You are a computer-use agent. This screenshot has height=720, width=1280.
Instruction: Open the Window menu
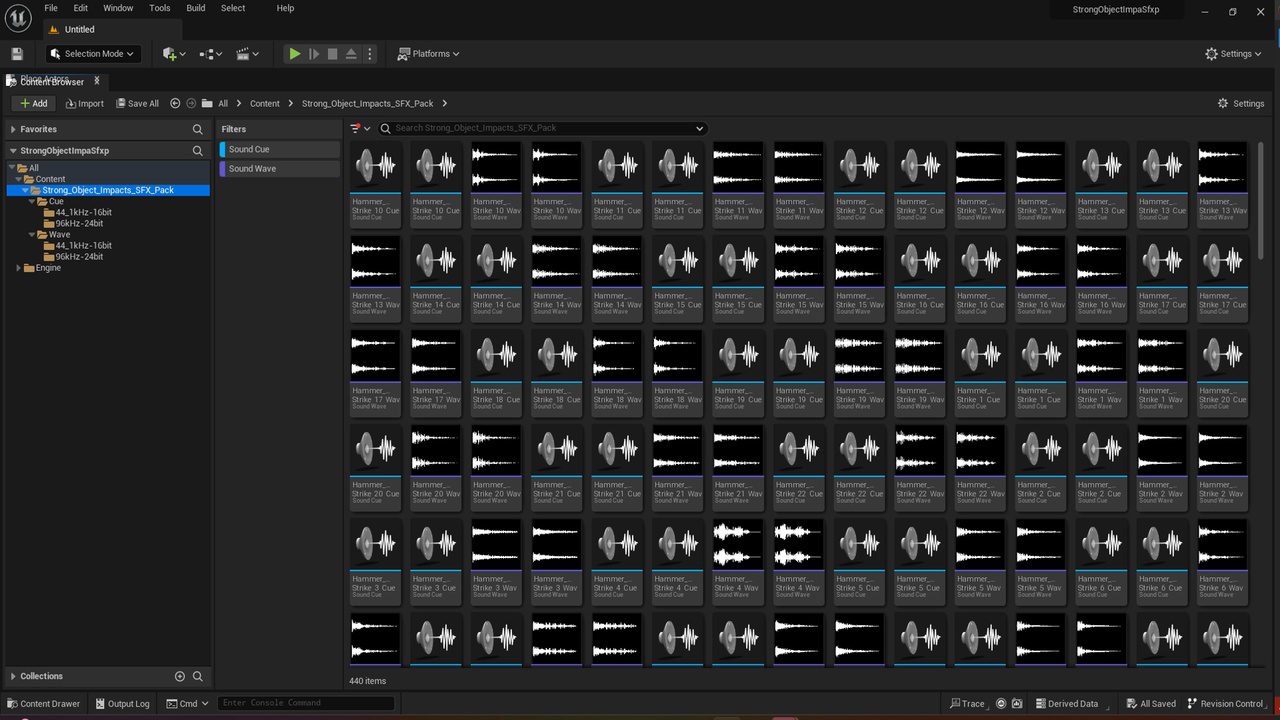tap(118, 8)
